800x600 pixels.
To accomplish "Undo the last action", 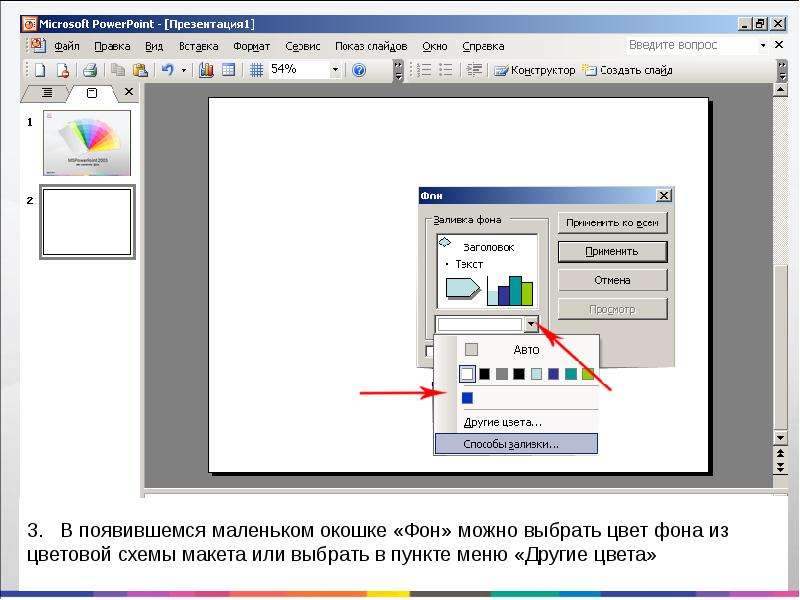I will point(168,70).
